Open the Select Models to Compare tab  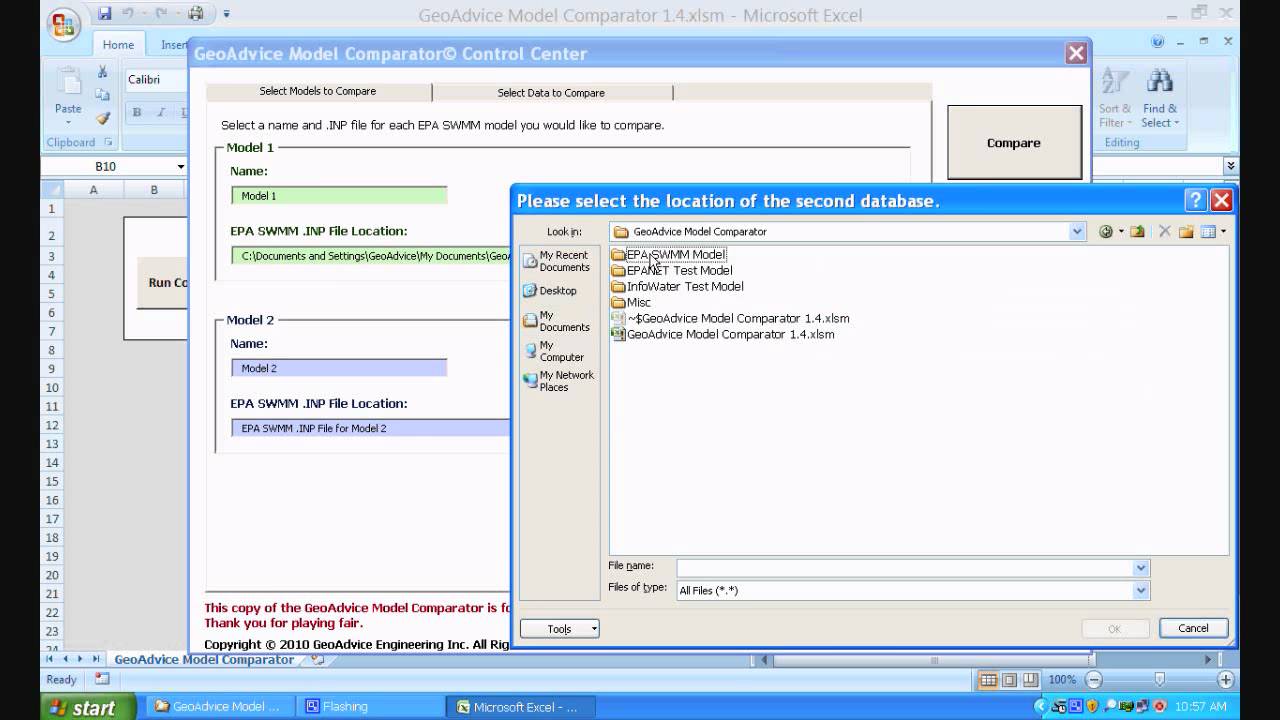(318, 91)
